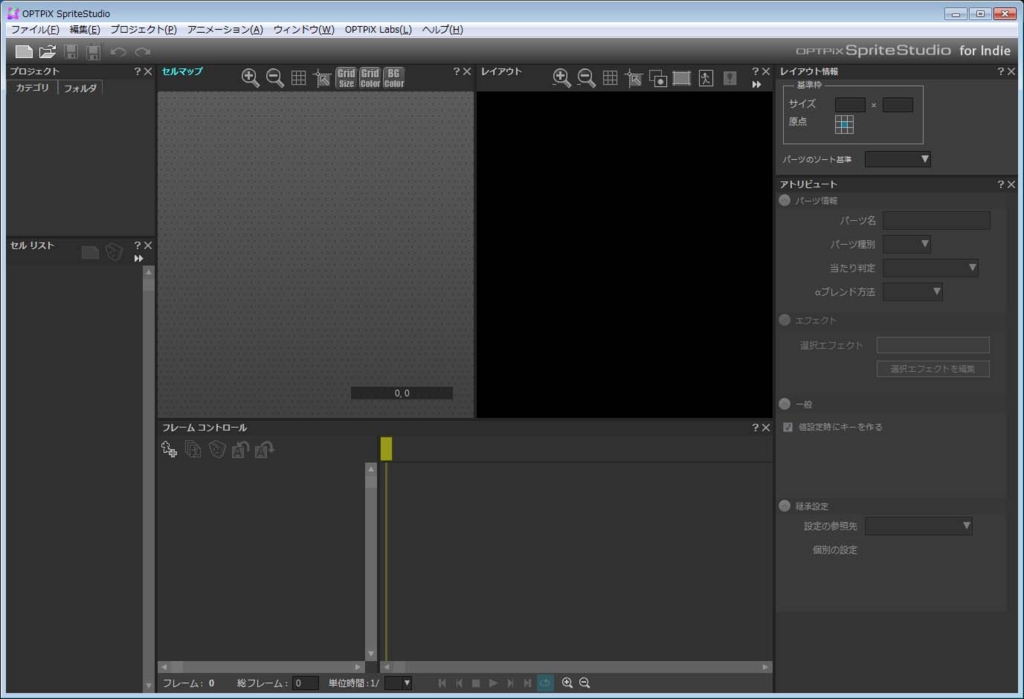The image size is (1024, 699).
Task: Toggle the 値設定時にキーを作る checkbox
Action: [x=788, y=427]
